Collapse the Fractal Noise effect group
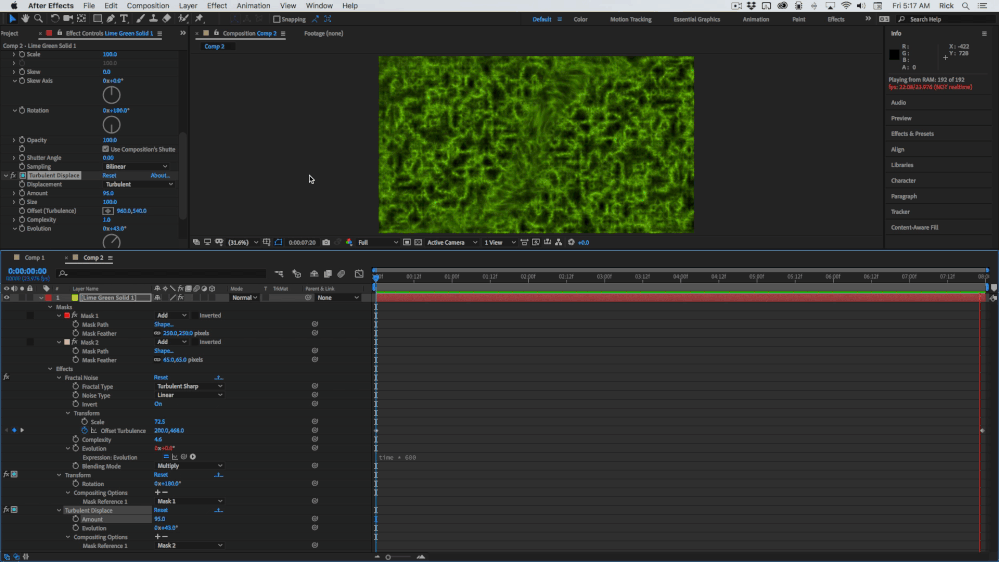Image resolution: width=999 pixels, height=562 pixels. pyautogui.click(x=60, y=377)
